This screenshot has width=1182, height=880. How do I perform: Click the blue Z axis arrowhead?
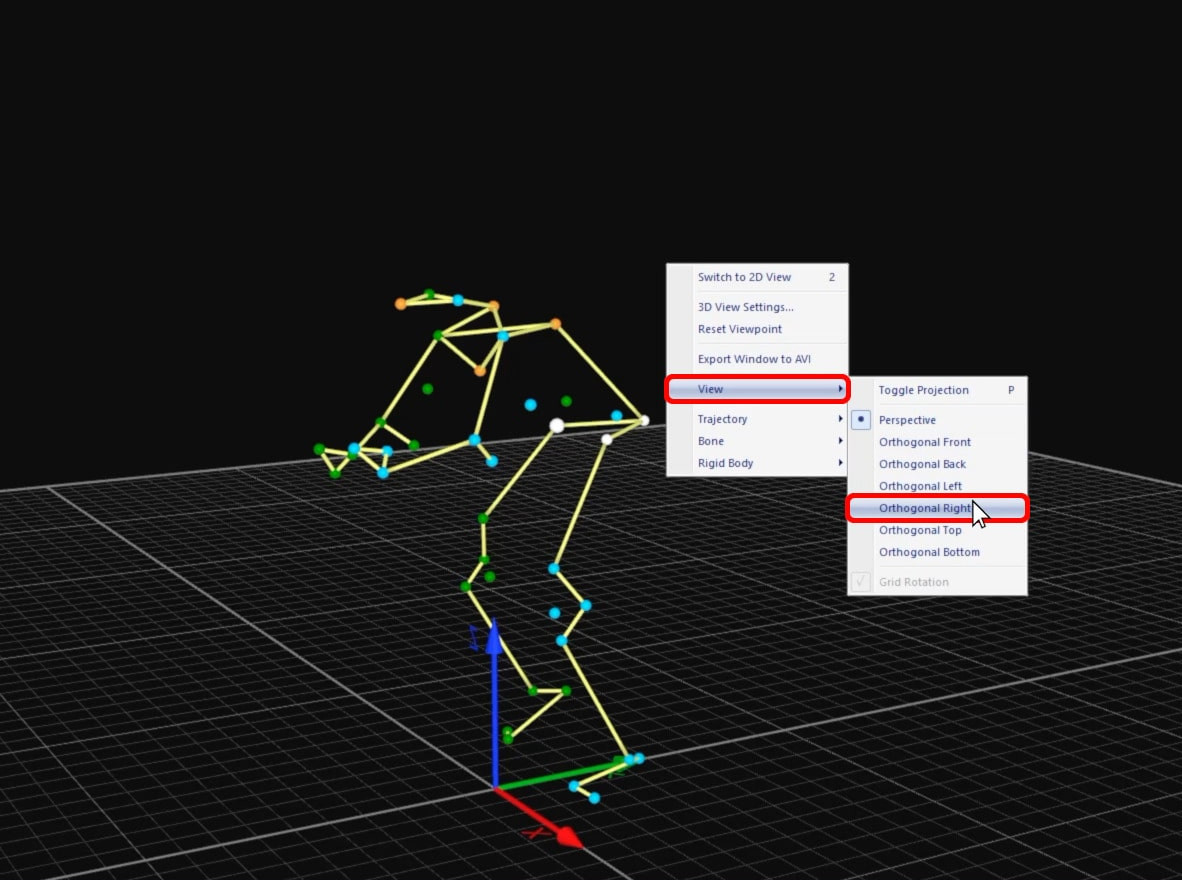[x=495, y=637]
